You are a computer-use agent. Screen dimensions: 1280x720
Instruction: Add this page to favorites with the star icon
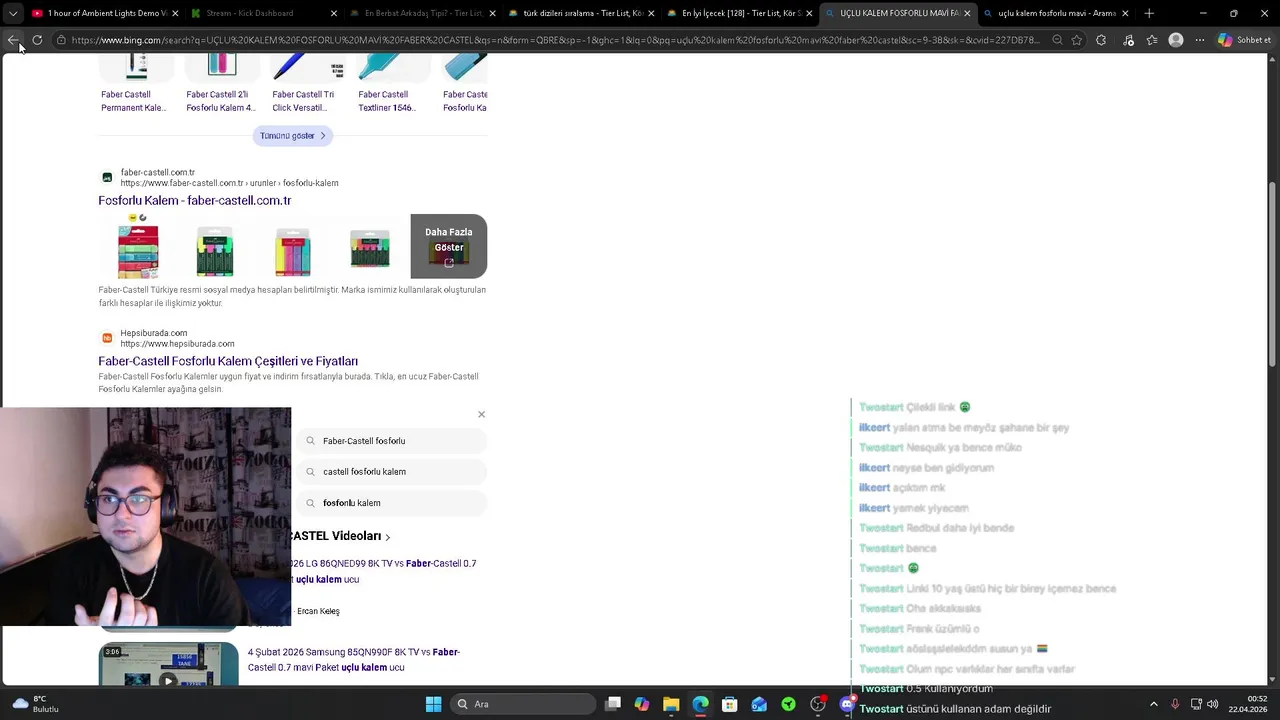(1077, 40)
